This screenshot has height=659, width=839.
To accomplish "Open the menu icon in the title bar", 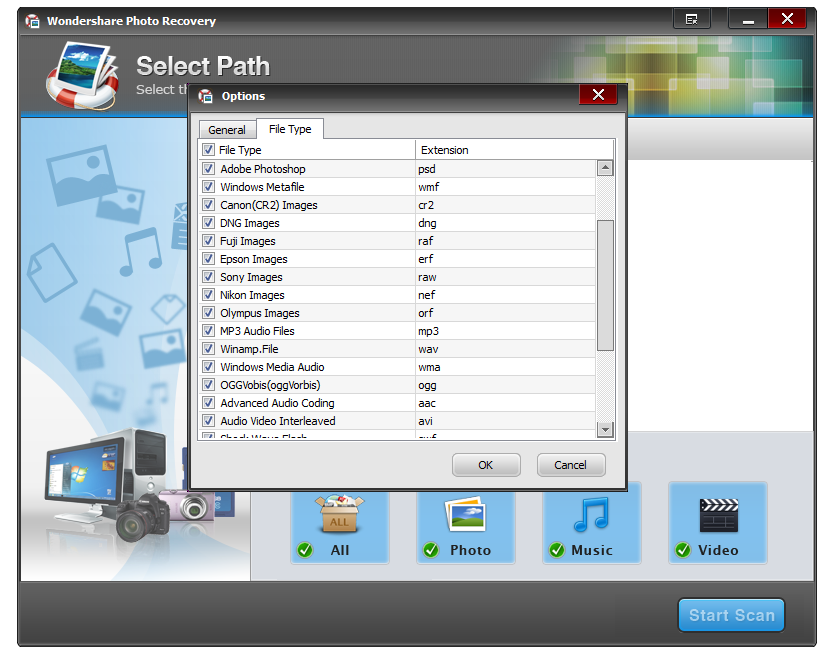I will tap(691, 19).
